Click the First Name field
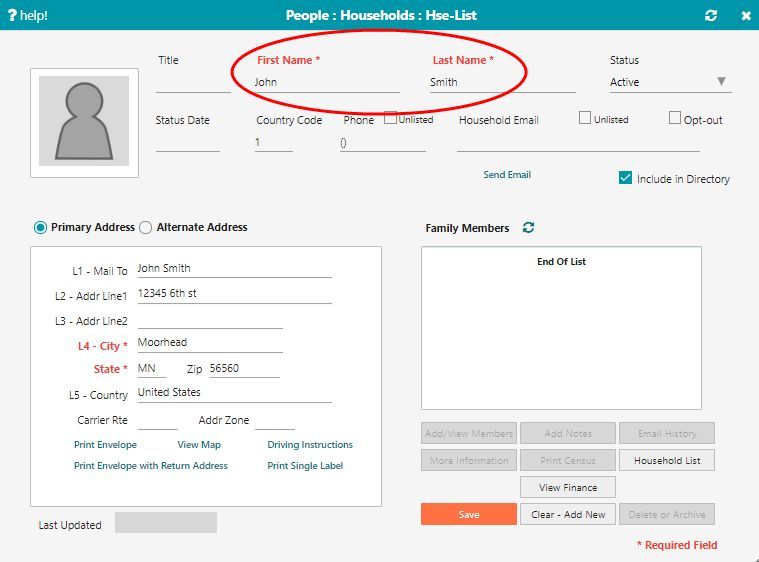759x562 pixels. pyautogui.click(x=327, y=83)
